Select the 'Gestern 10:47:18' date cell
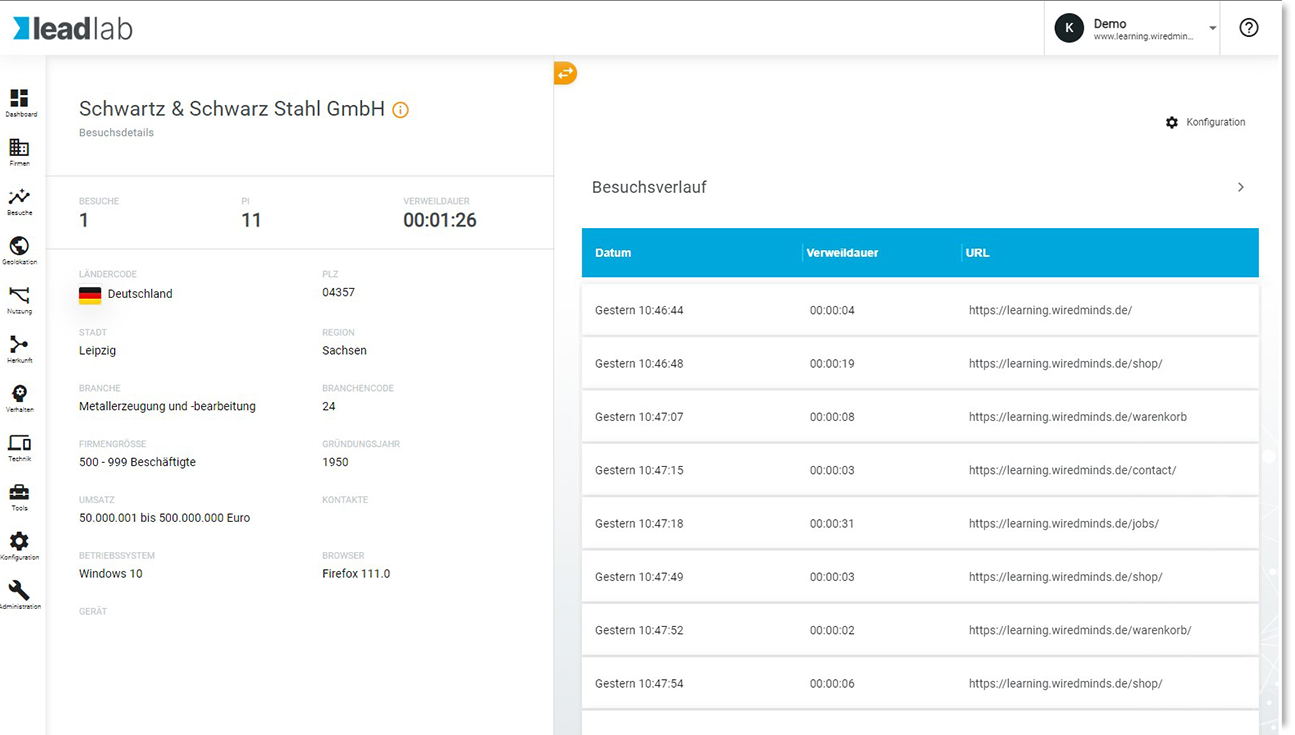 point(639,524)
